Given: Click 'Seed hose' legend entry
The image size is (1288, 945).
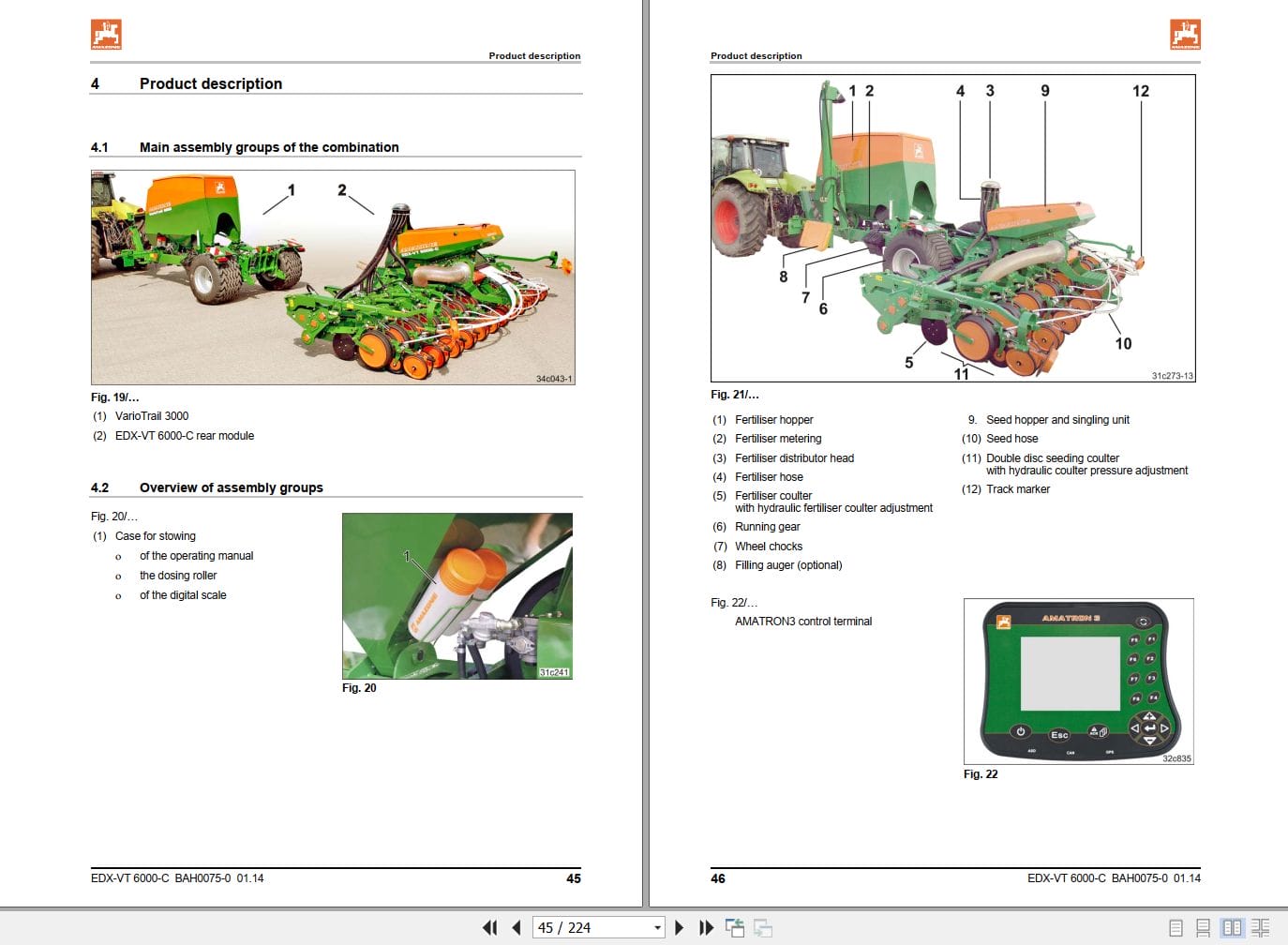Looking at the screenshot, I should pos(1012,439).
